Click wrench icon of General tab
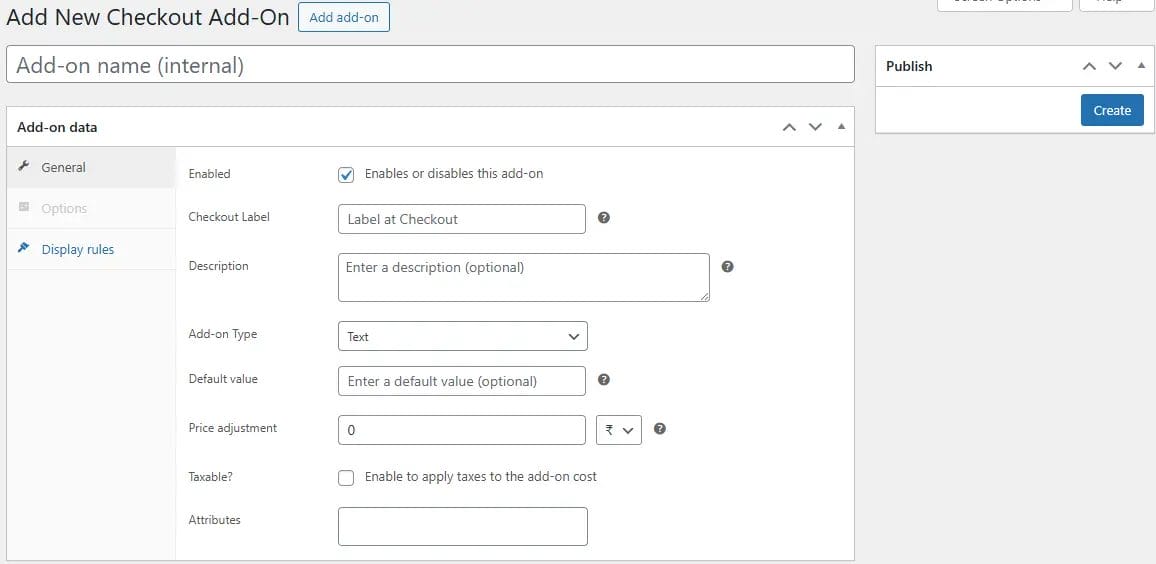 [24, 167]
